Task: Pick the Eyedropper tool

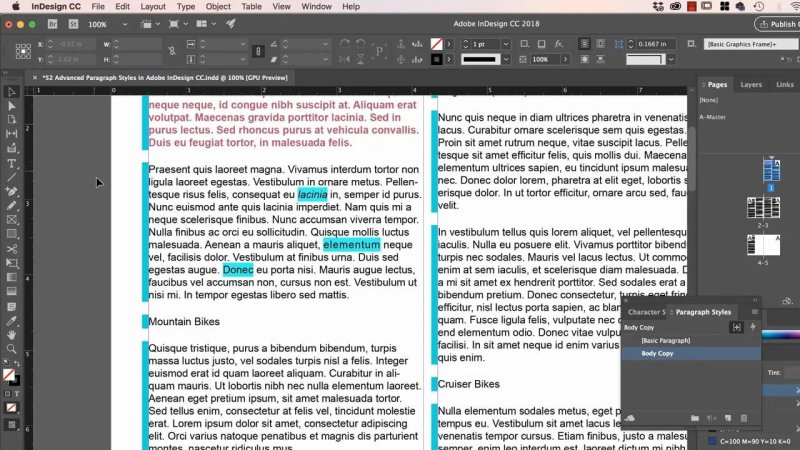Action: pos(11,321)
